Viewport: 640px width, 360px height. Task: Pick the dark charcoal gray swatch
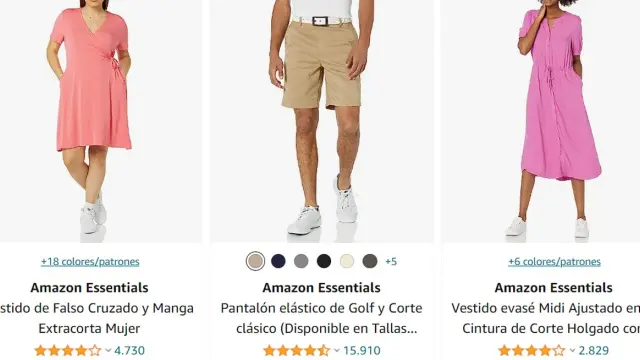[x=370, y=261]
